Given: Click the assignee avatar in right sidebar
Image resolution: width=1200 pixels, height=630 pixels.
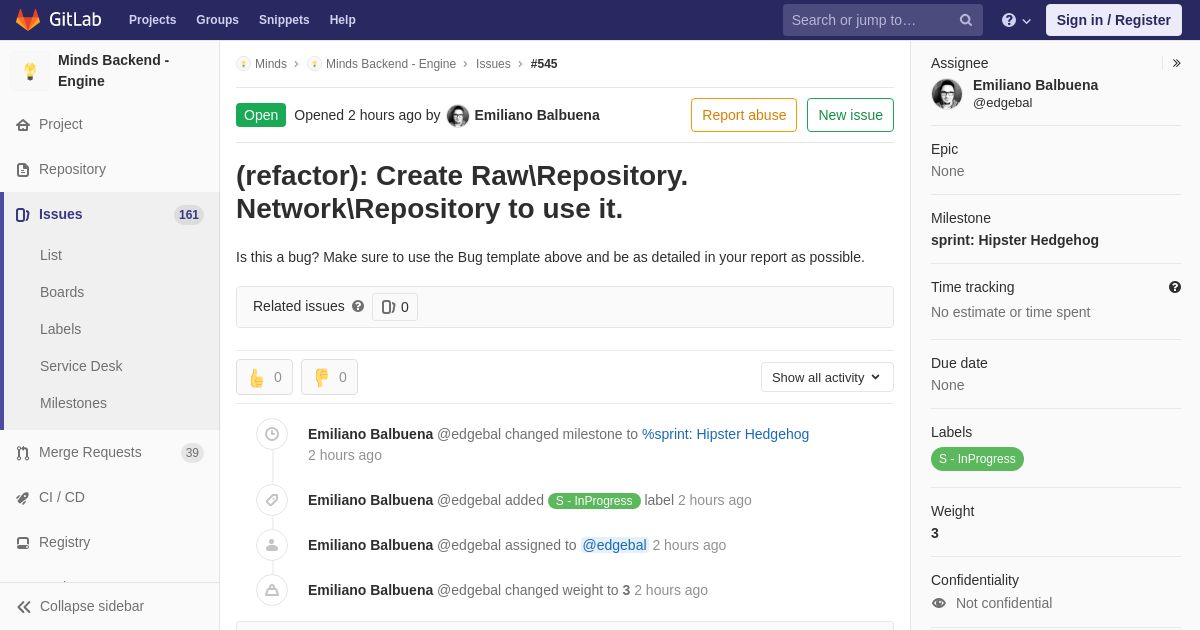Looking at the screenshot, I should (x=947, y=94).
